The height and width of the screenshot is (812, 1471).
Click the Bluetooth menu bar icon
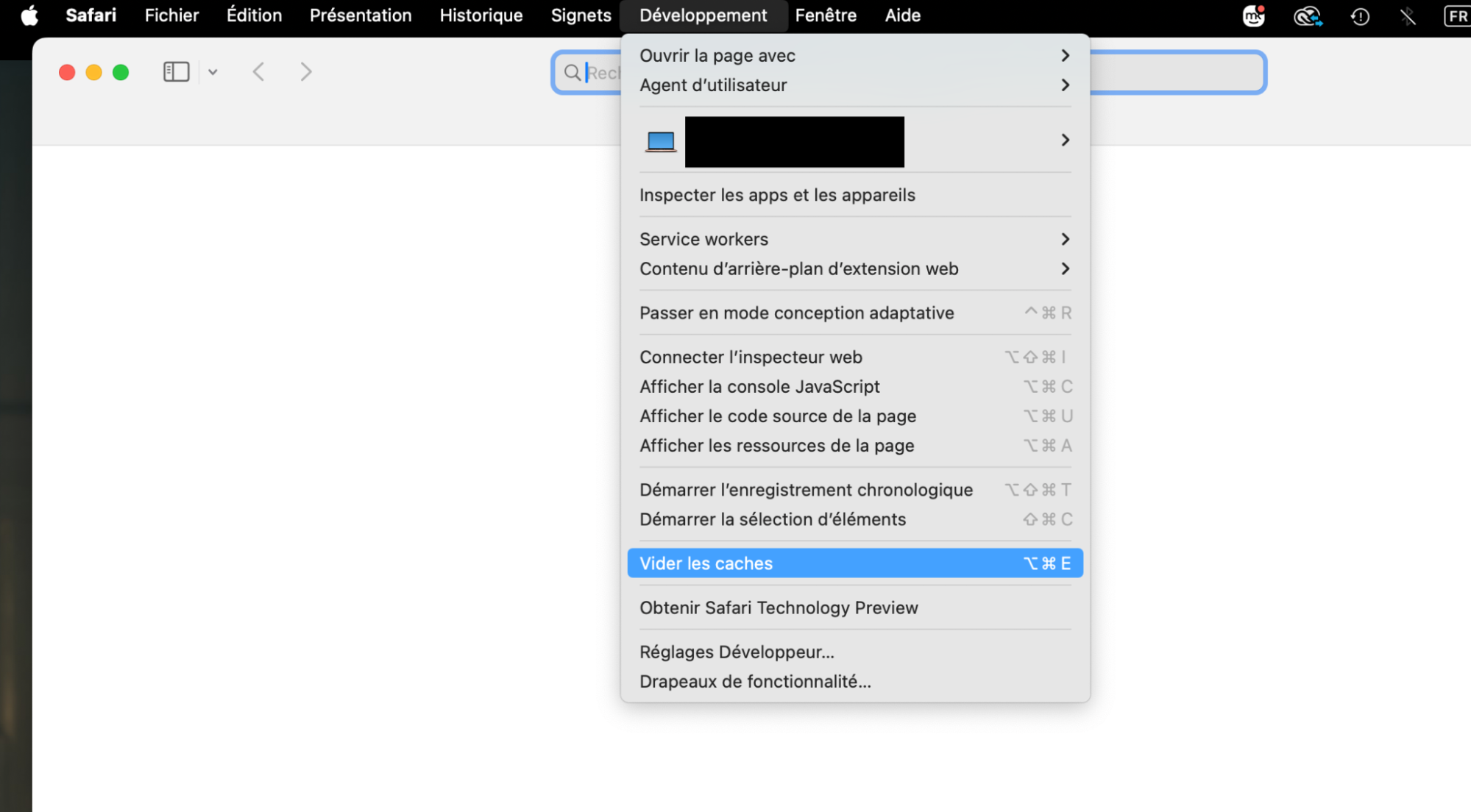click(1408, 16)
